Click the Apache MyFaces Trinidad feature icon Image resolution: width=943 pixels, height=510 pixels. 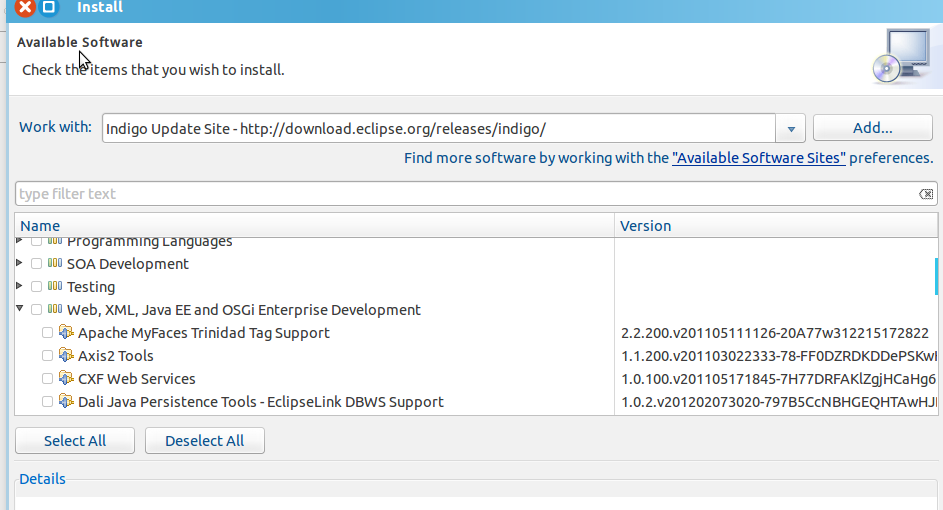click(x=66, y=333)
